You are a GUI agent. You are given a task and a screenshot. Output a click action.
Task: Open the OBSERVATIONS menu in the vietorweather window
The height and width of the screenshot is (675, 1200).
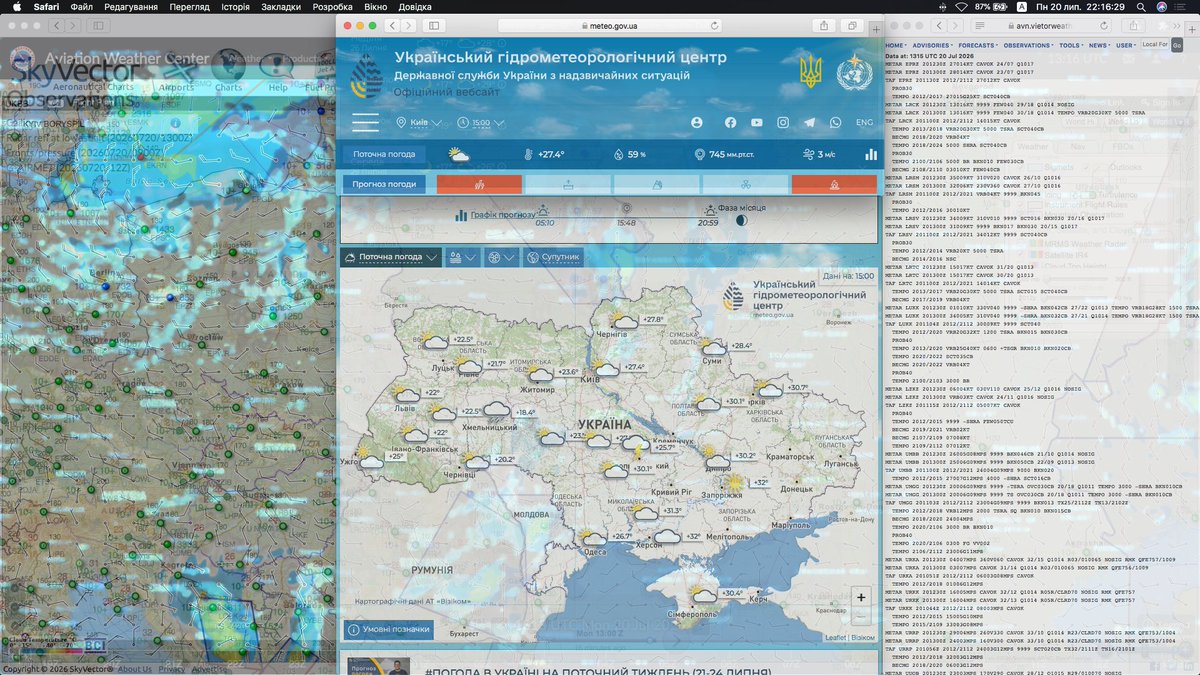[1028, 45]
